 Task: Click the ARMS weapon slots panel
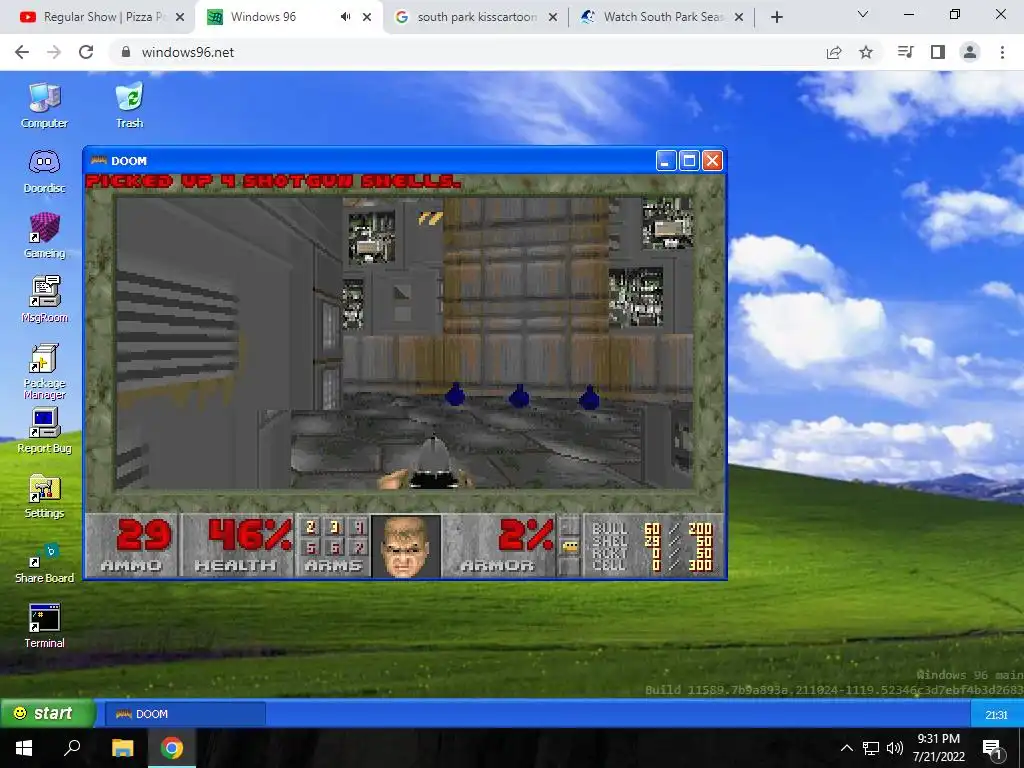pyautogui.click(x=333, y=546)
